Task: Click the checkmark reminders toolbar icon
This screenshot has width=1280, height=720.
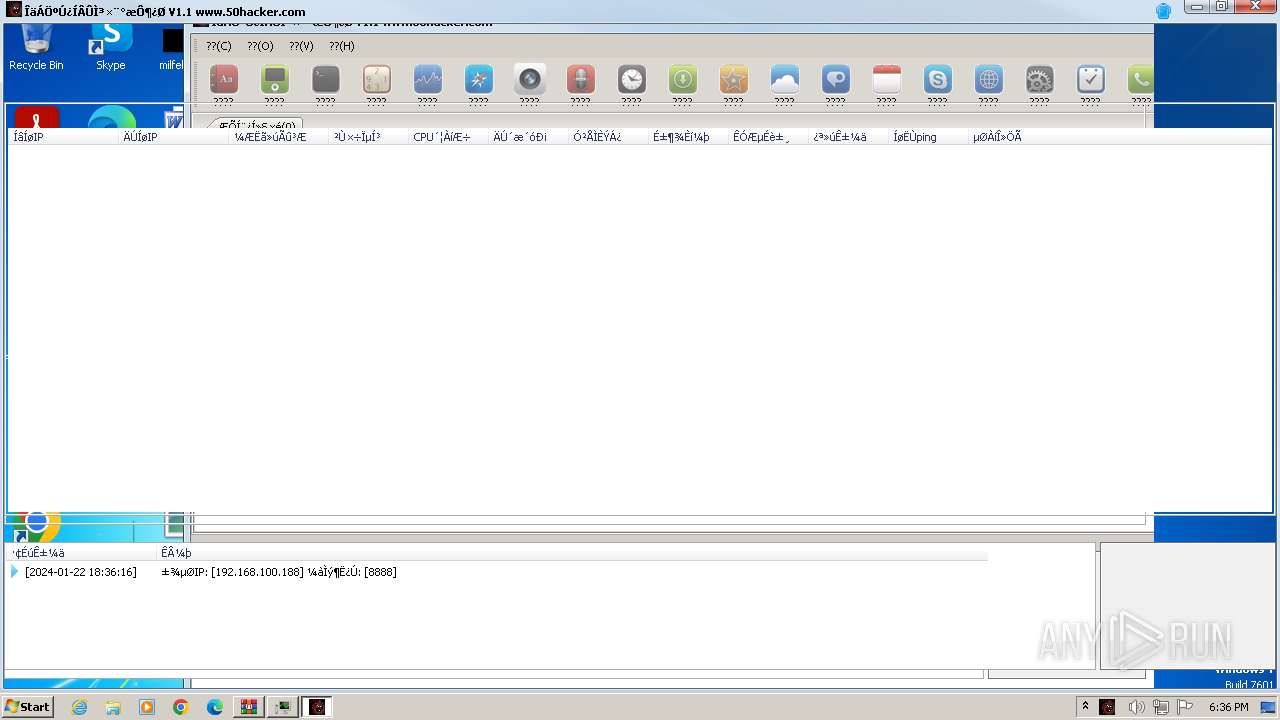Action: tap(1090, 79)
